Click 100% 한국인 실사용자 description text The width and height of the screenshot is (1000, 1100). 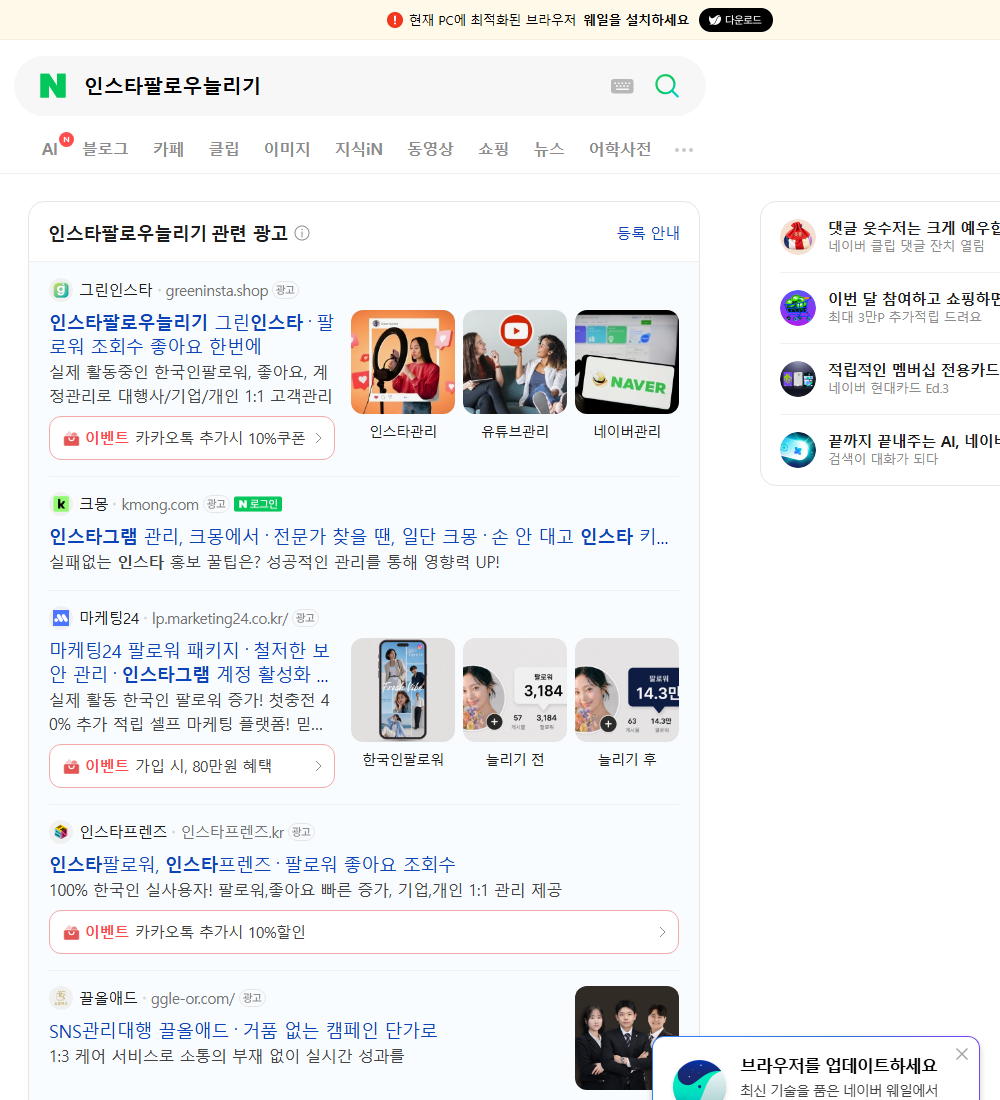305,890
